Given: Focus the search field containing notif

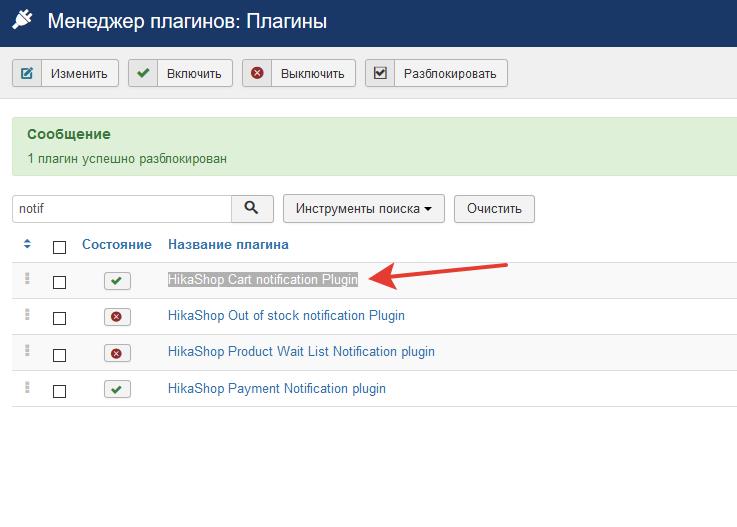Looking at the screenshot, I should [122, 208].
